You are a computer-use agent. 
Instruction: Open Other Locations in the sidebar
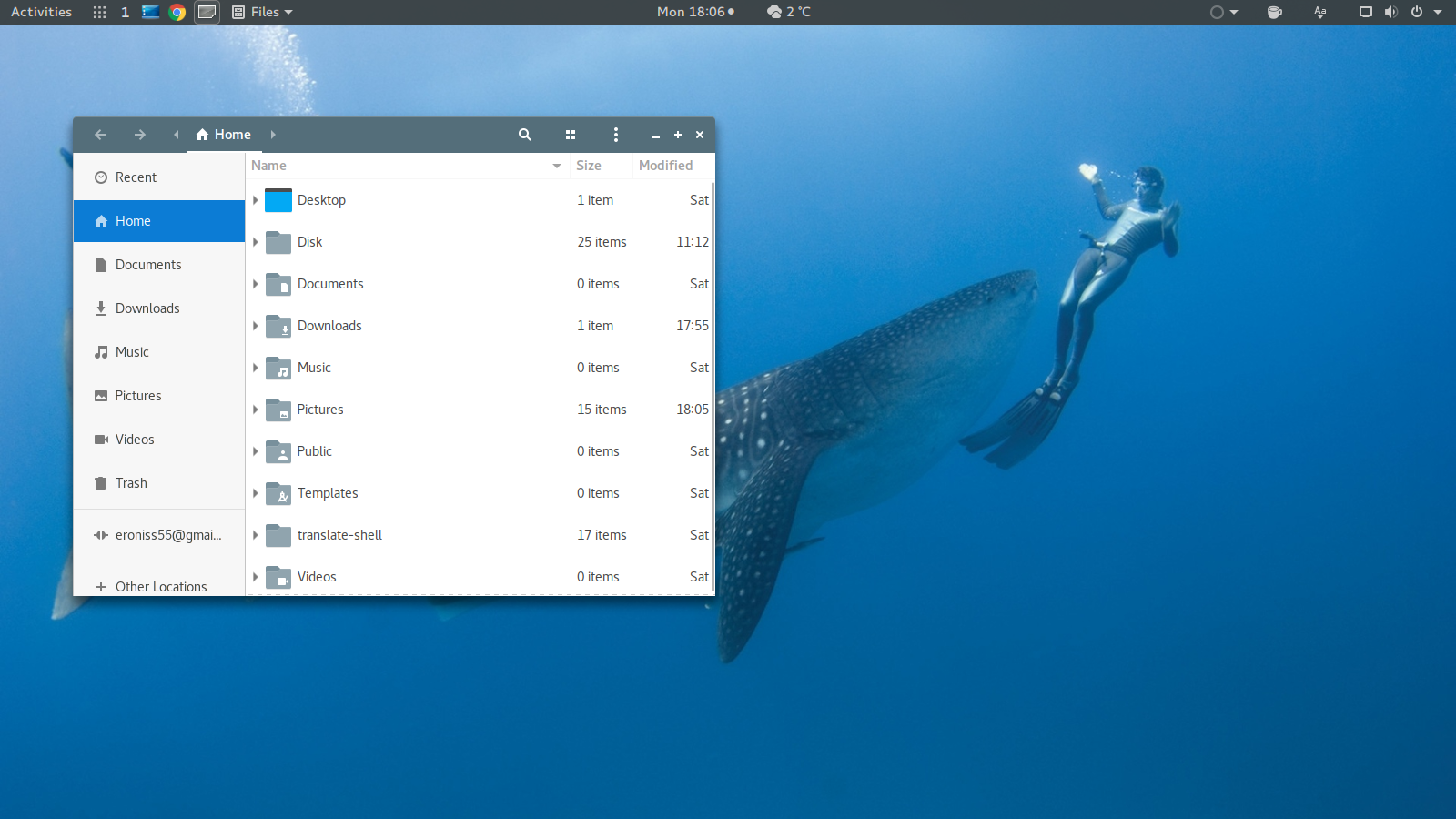click(160, 587)
